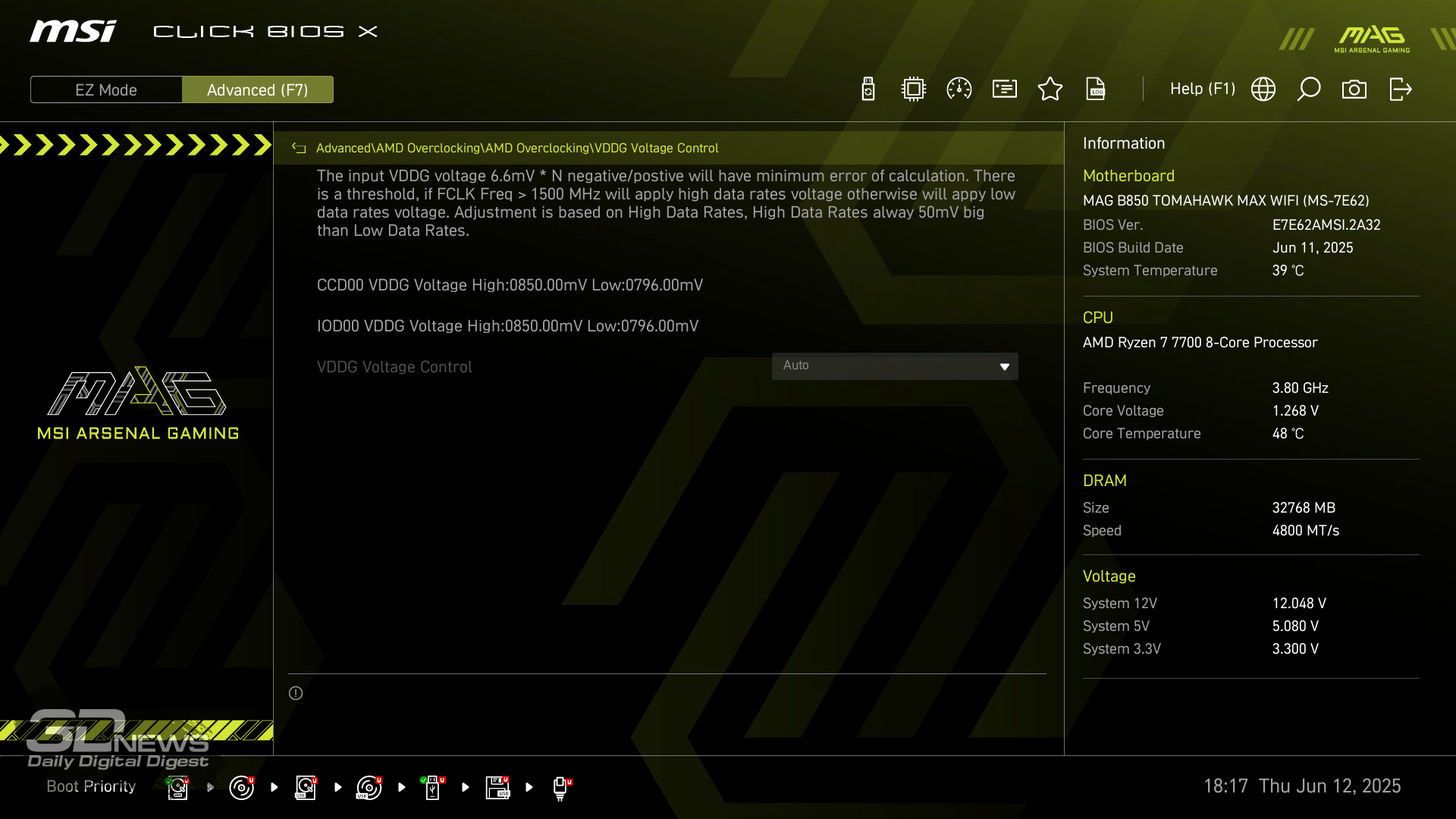
Task: Click the Information panel heading
Action: click(1123, 143)
